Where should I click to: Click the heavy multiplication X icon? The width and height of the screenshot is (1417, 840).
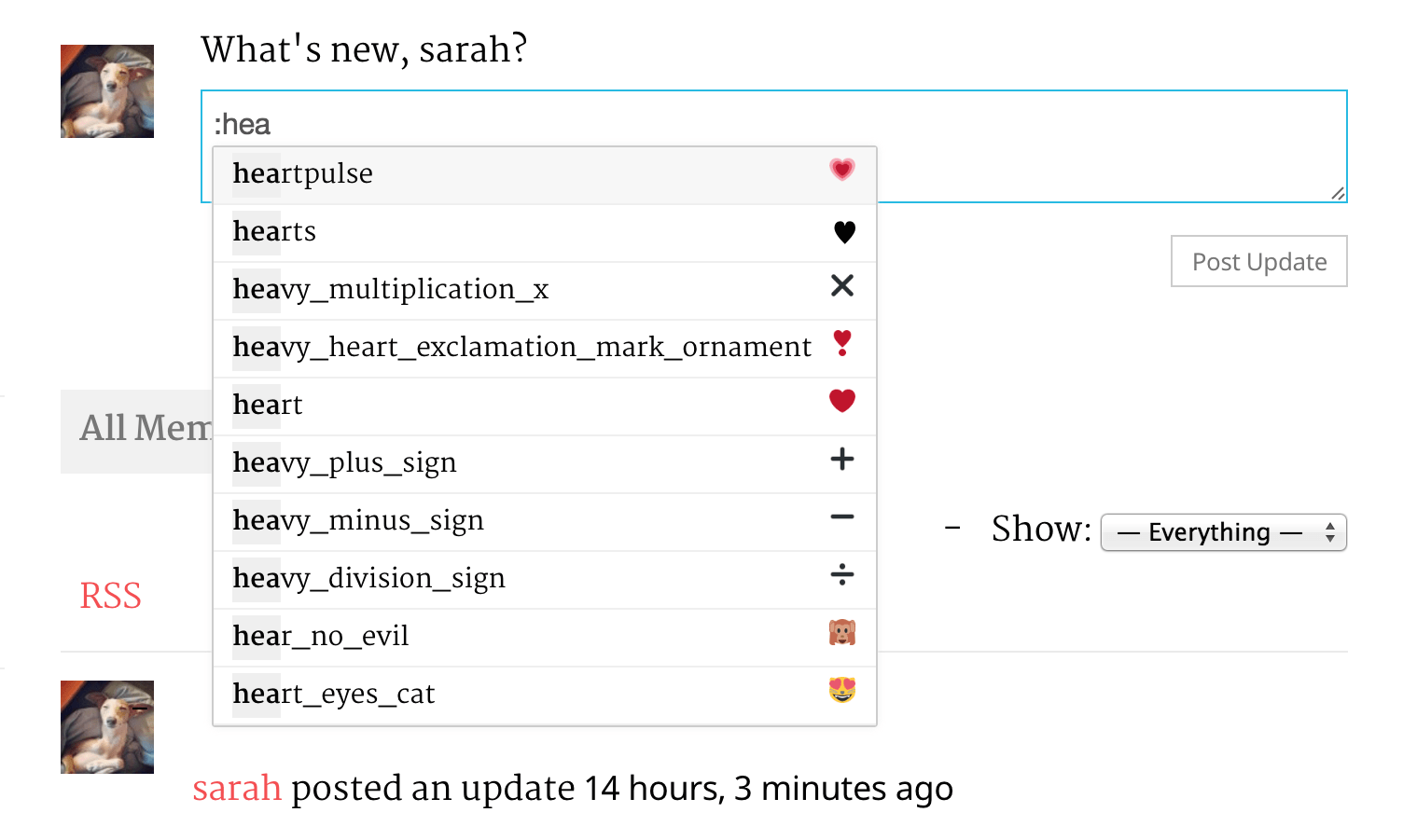tap(842, 286)
